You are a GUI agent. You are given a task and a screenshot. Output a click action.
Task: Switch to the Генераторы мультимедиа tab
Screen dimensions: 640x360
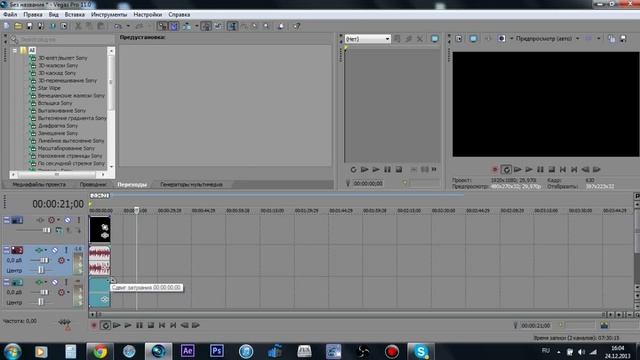191,184
